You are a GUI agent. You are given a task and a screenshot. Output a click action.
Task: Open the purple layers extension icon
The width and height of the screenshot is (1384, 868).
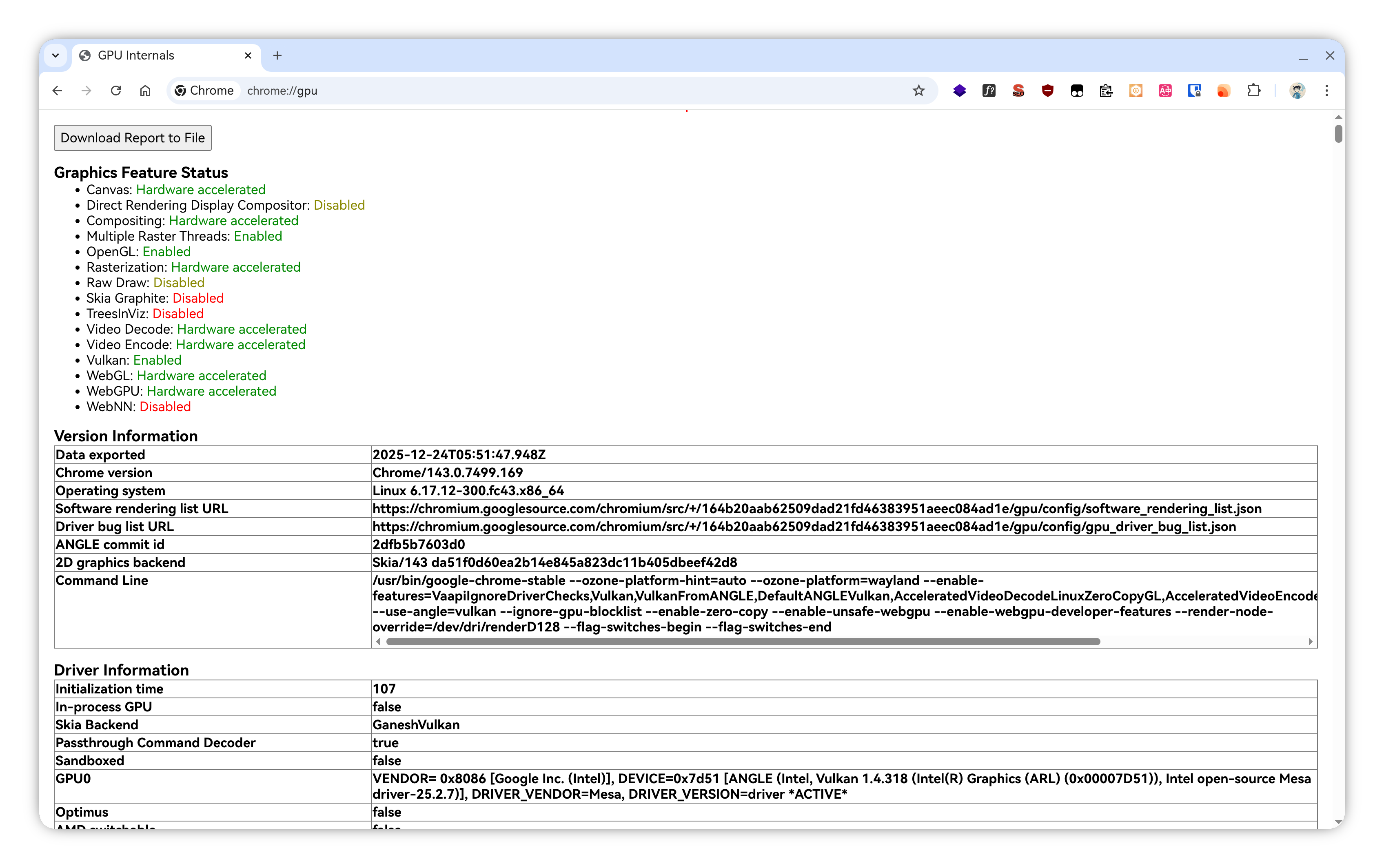(x=959, y=91)
